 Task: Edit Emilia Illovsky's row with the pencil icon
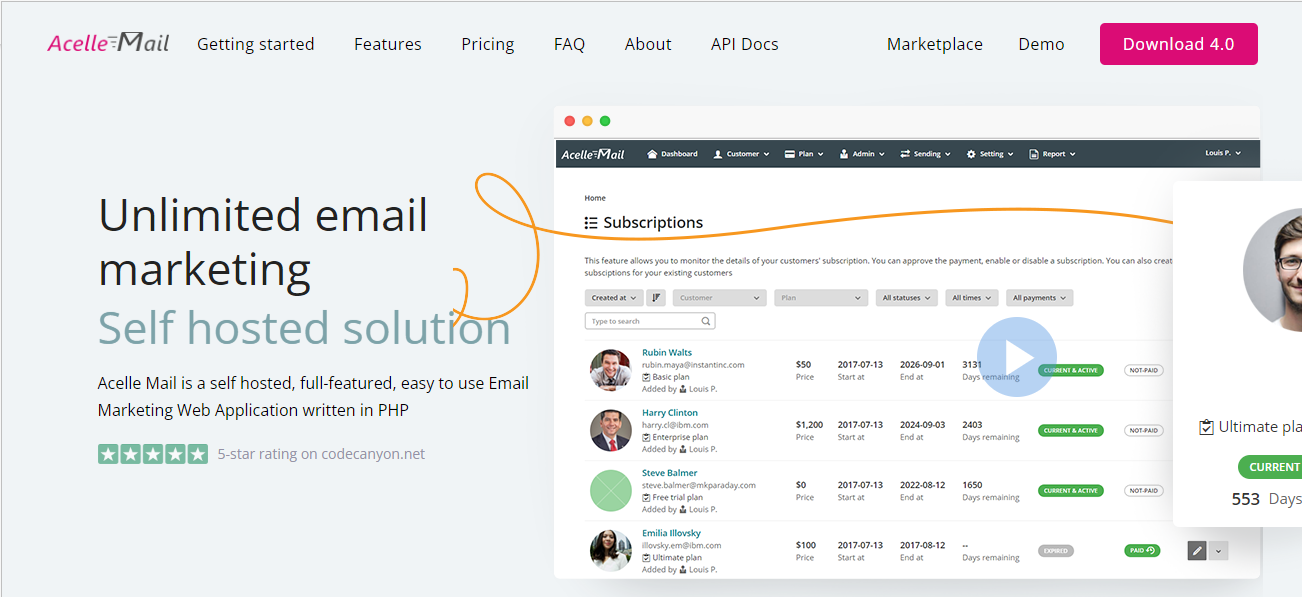point(1196,550)
